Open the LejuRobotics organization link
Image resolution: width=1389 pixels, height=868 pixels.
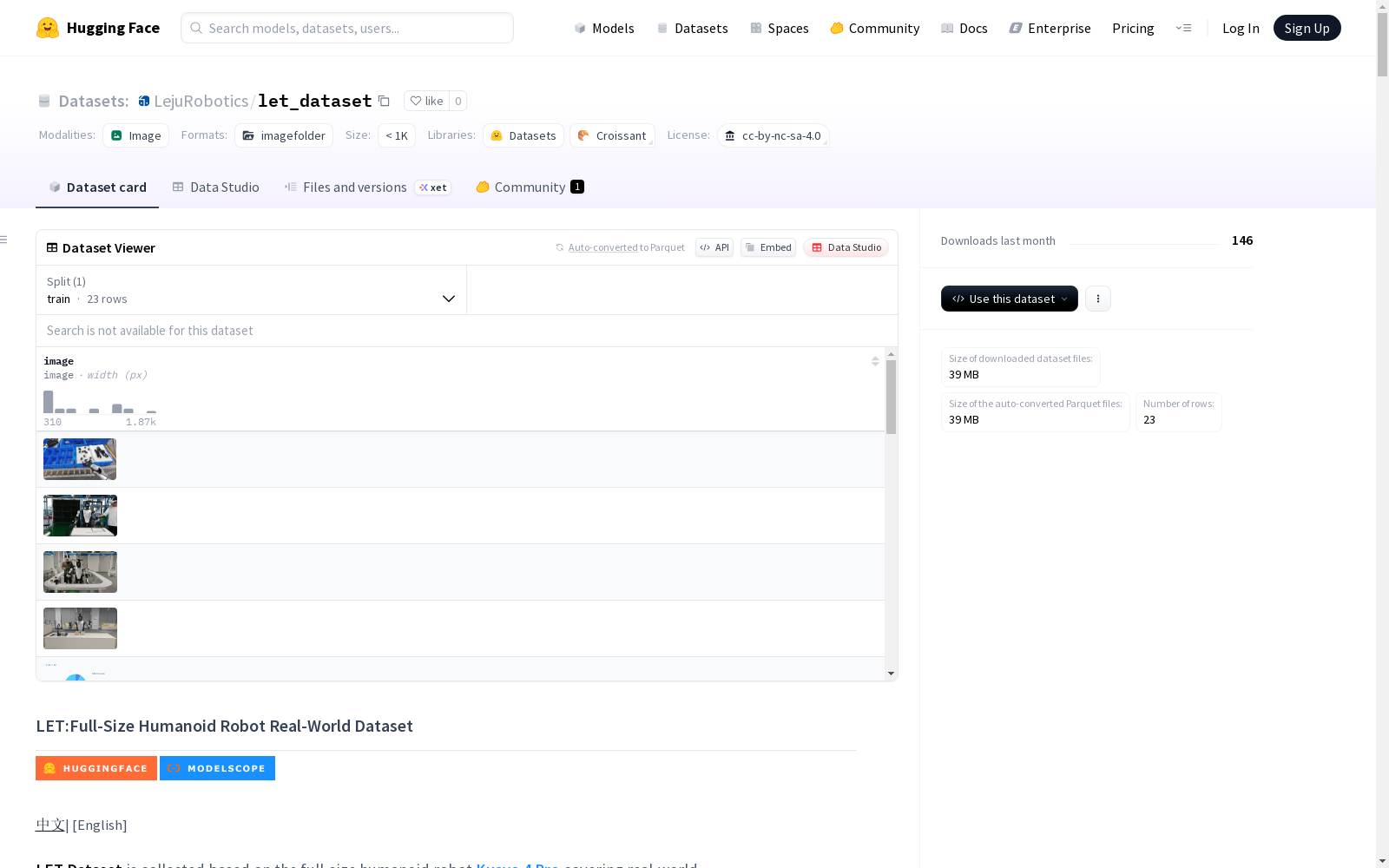click(x=201, y=101)
